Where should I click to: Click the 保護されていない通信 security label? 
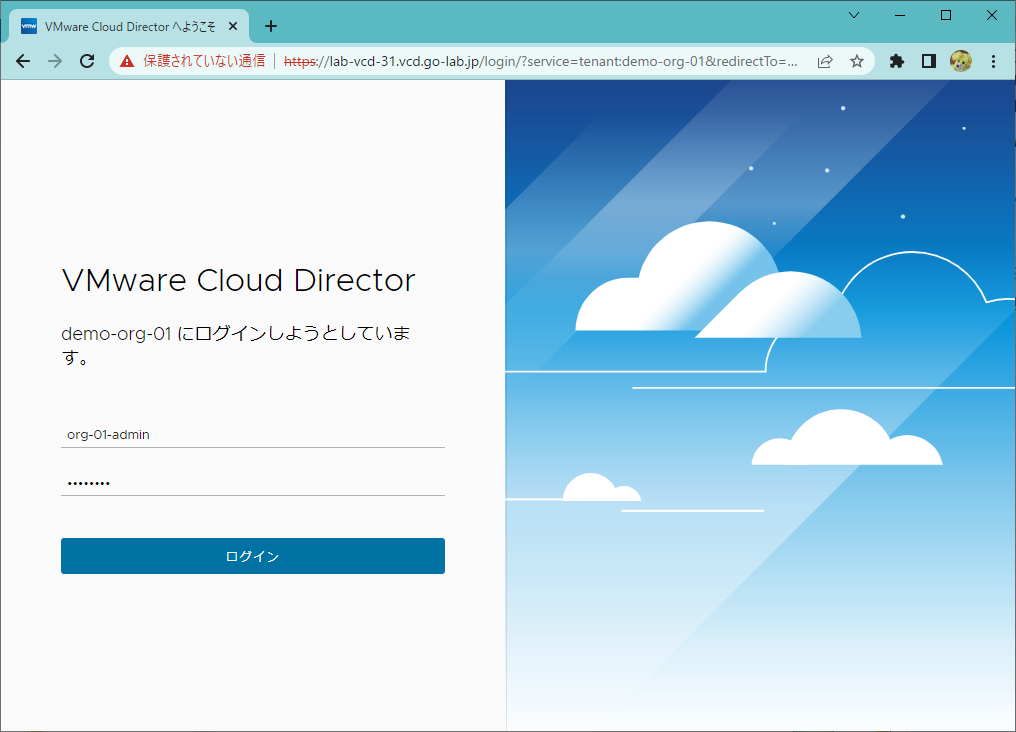(204, 61)
